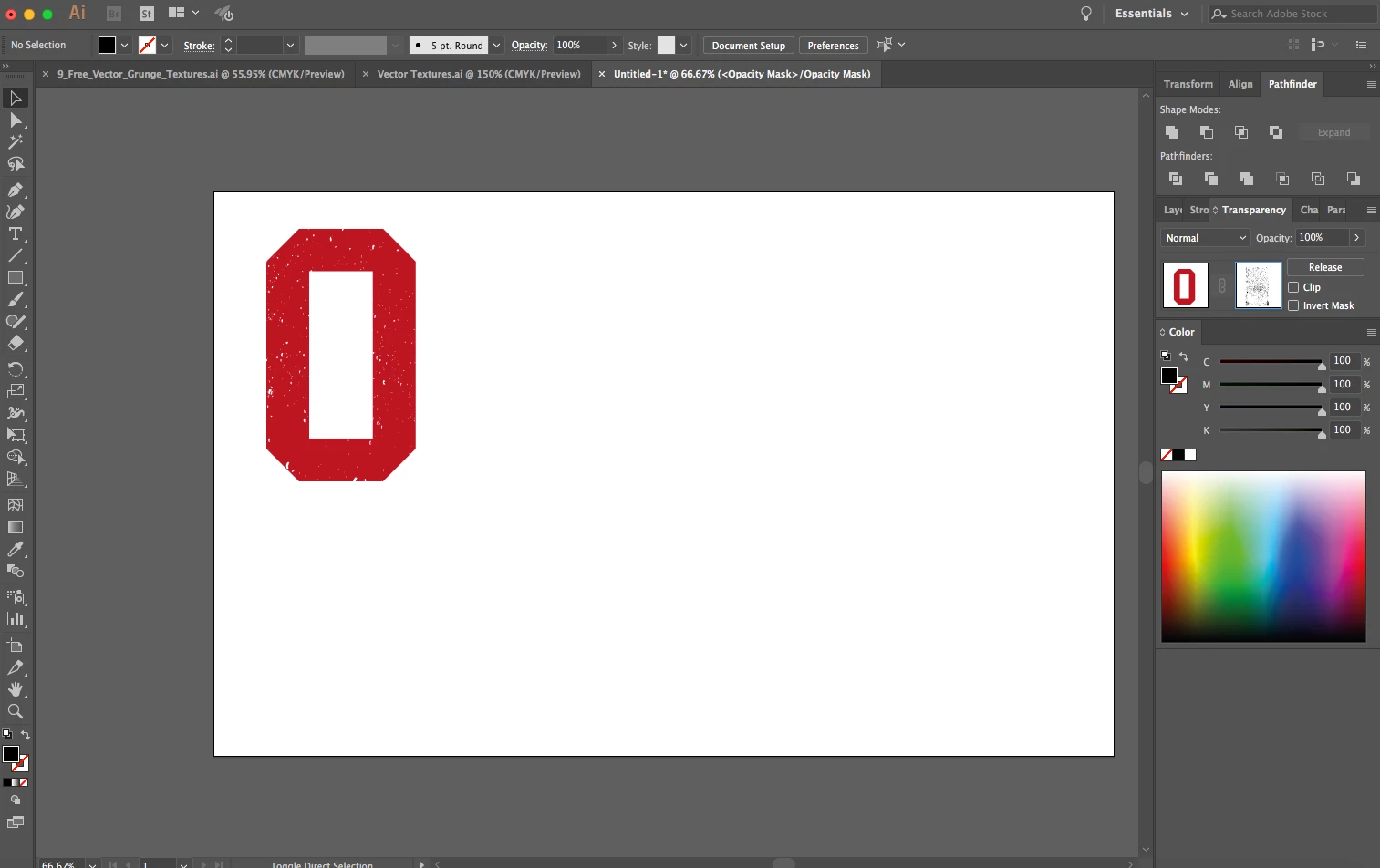The height and width of the screenshot is (868, 1380).
Task: Click the Outline pathfinder icon
Action: click(1318, 179)
